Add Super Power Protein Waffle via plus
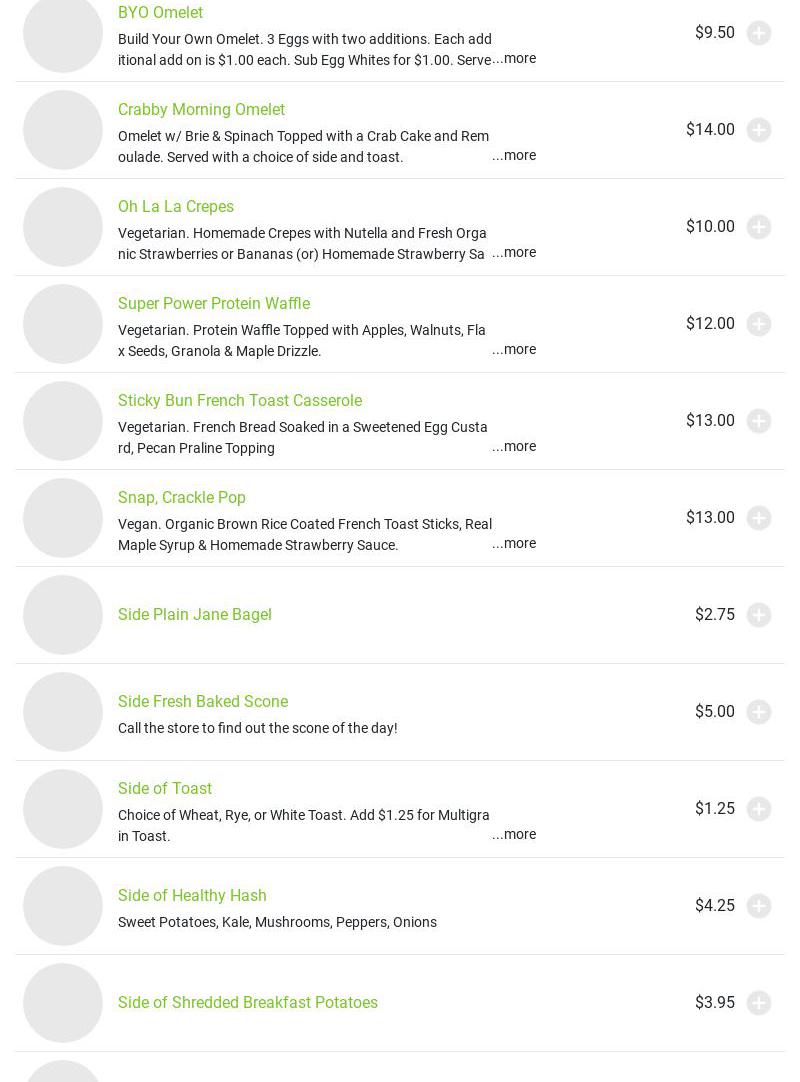The width and height of the screenshot is (800, 1082). (x=759, y=324)
